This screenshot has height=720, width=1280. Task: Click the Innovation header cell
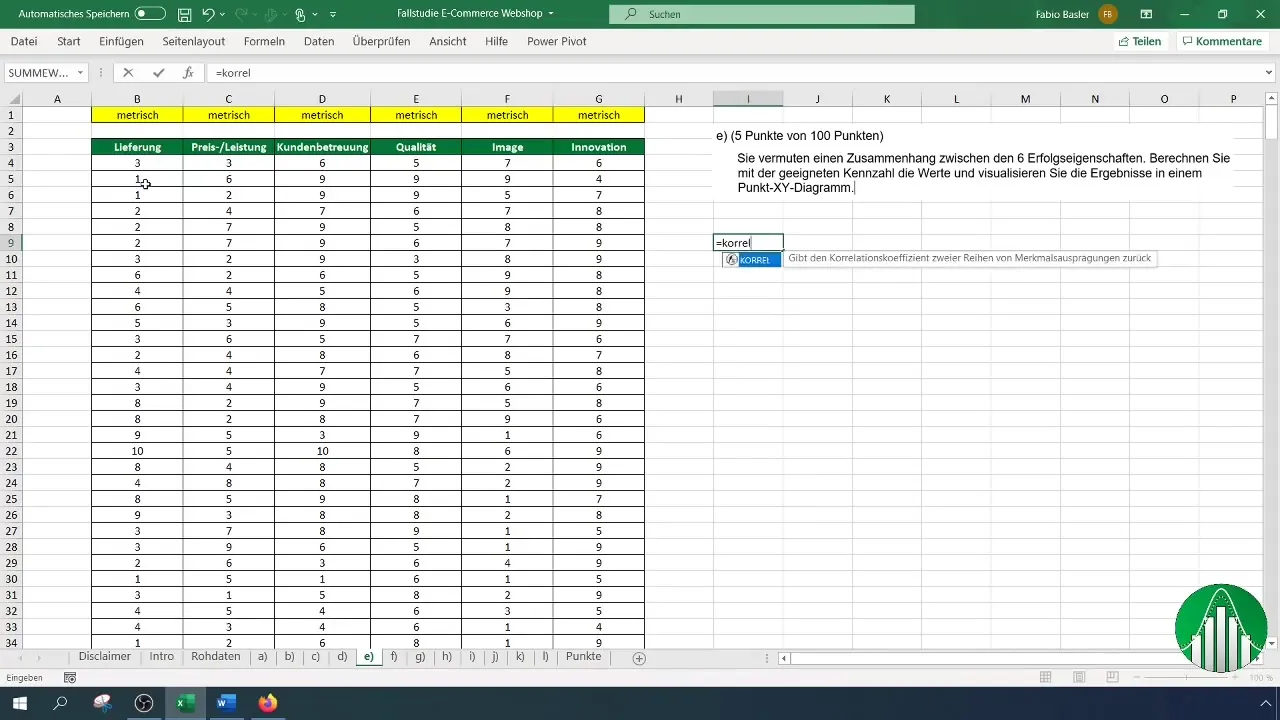pos(599,147)
